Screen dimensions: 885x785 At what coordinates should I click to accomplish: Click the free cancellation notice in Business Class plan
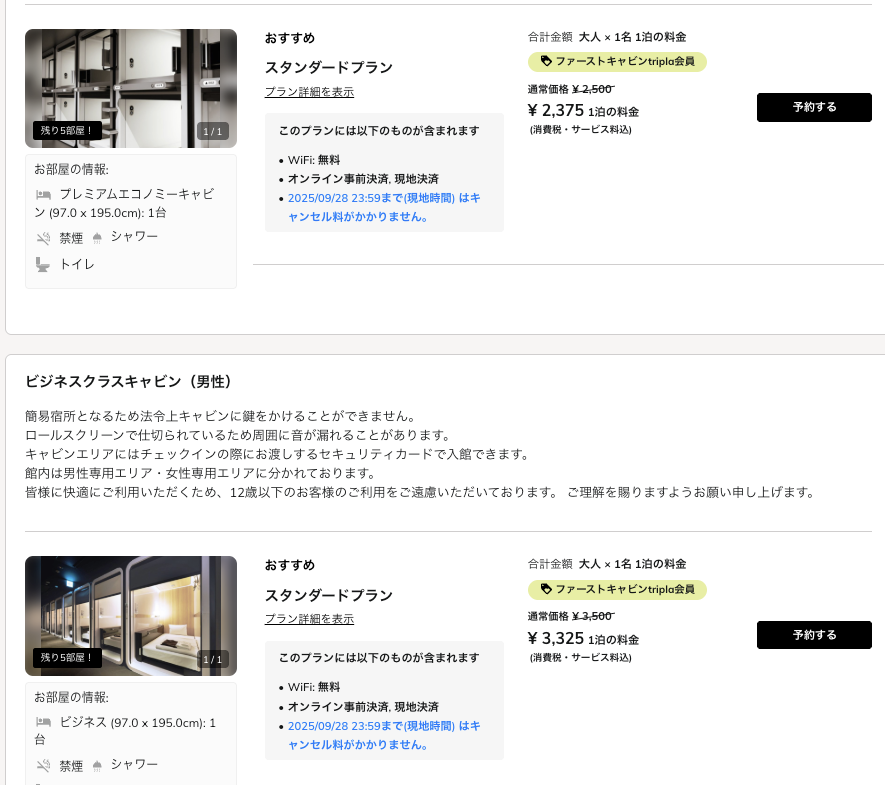384,735
